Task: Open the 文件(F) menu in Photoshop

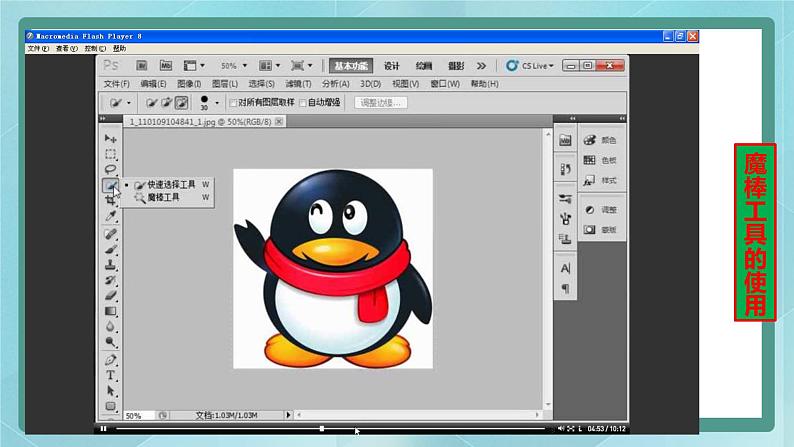Action: pos(116,84)
